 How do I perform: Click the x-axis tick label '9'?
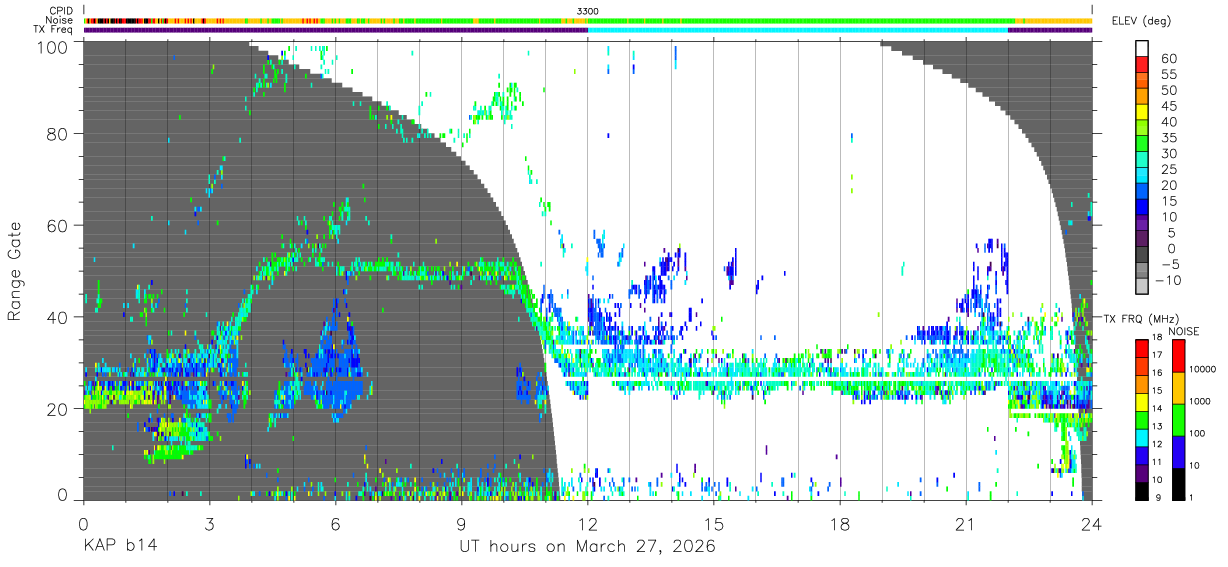coord(461,524)
